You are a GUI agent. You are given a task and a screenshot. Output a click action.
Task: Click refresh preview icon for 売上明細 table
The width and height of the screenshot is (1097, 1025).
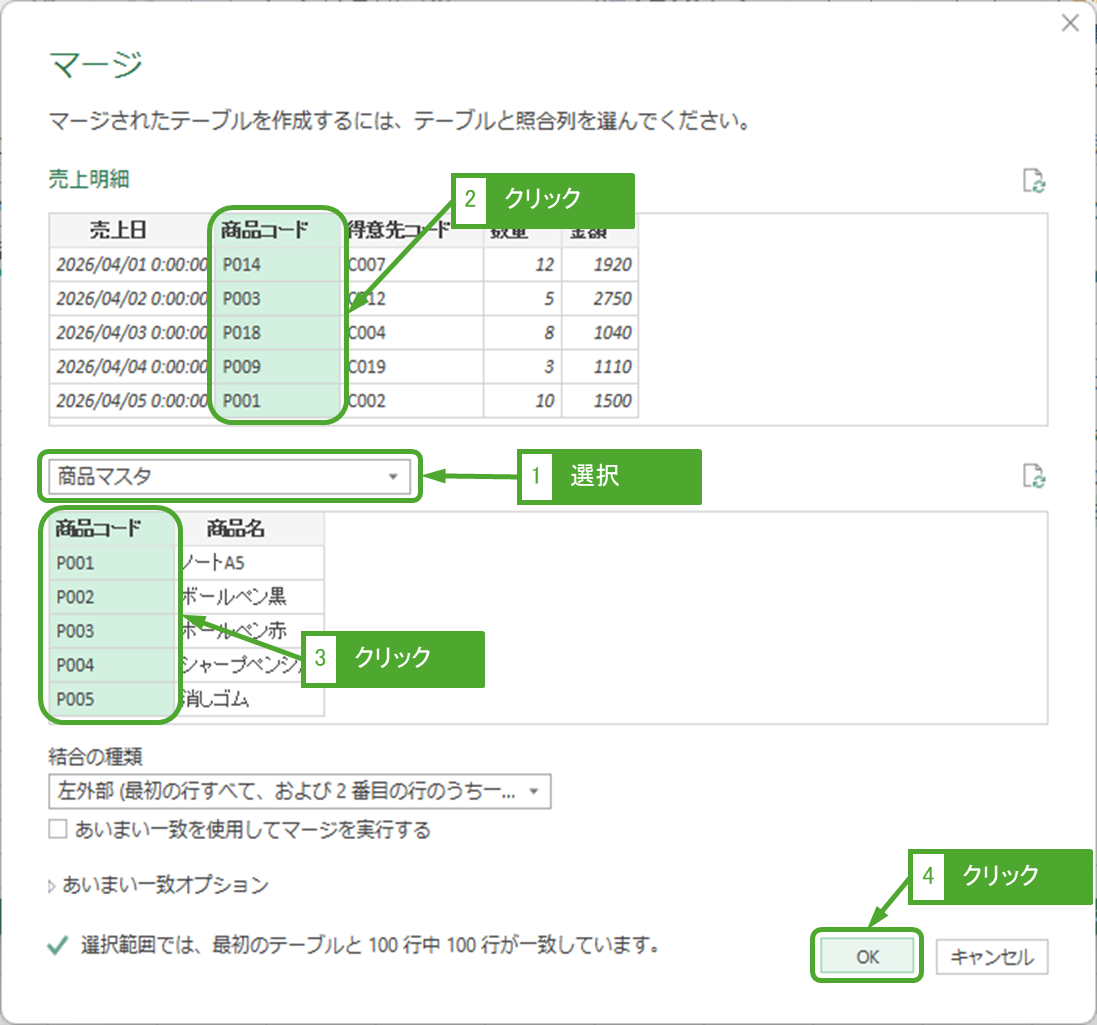tap(1034, 181)
